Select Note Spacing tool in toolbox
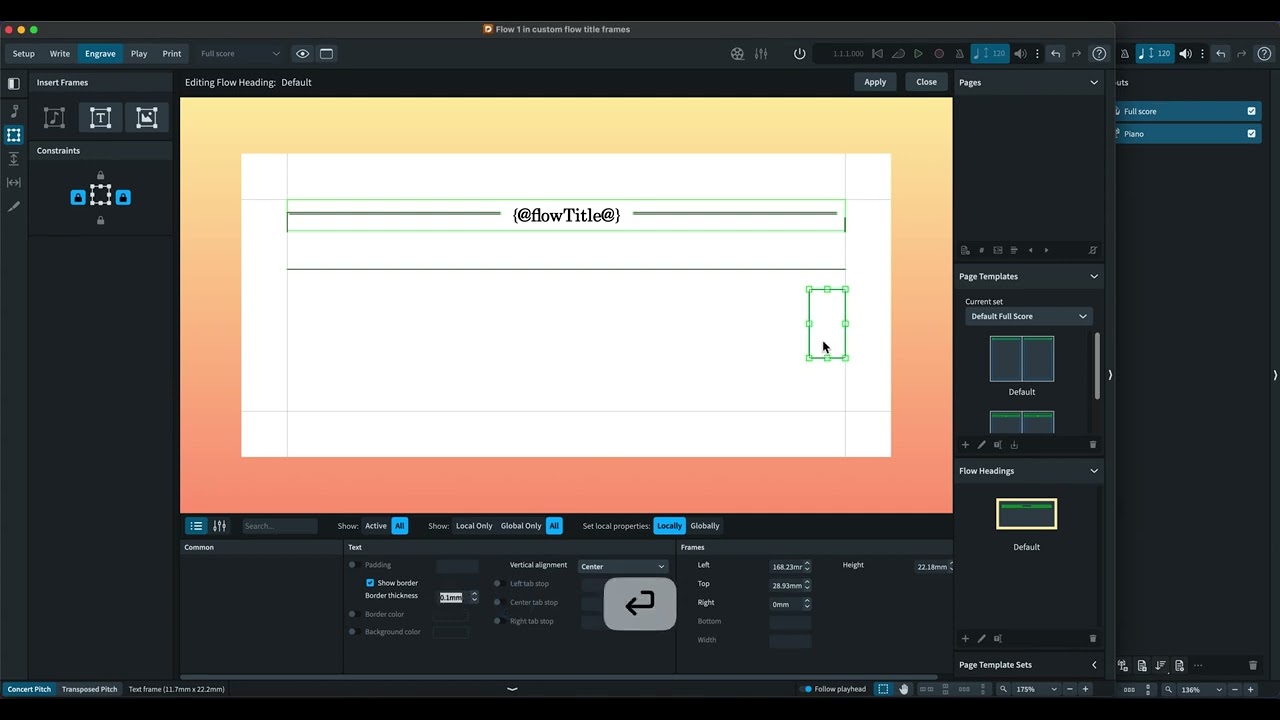 (x=14, y=182)
